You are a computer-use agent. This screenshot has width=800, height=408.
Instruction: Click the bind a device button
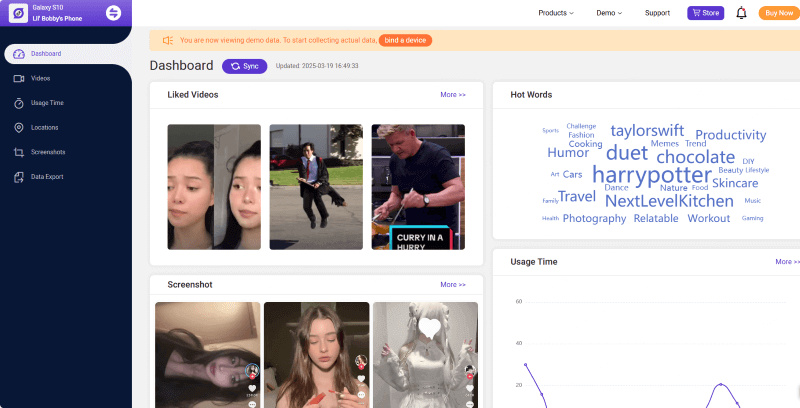point(405,40)
